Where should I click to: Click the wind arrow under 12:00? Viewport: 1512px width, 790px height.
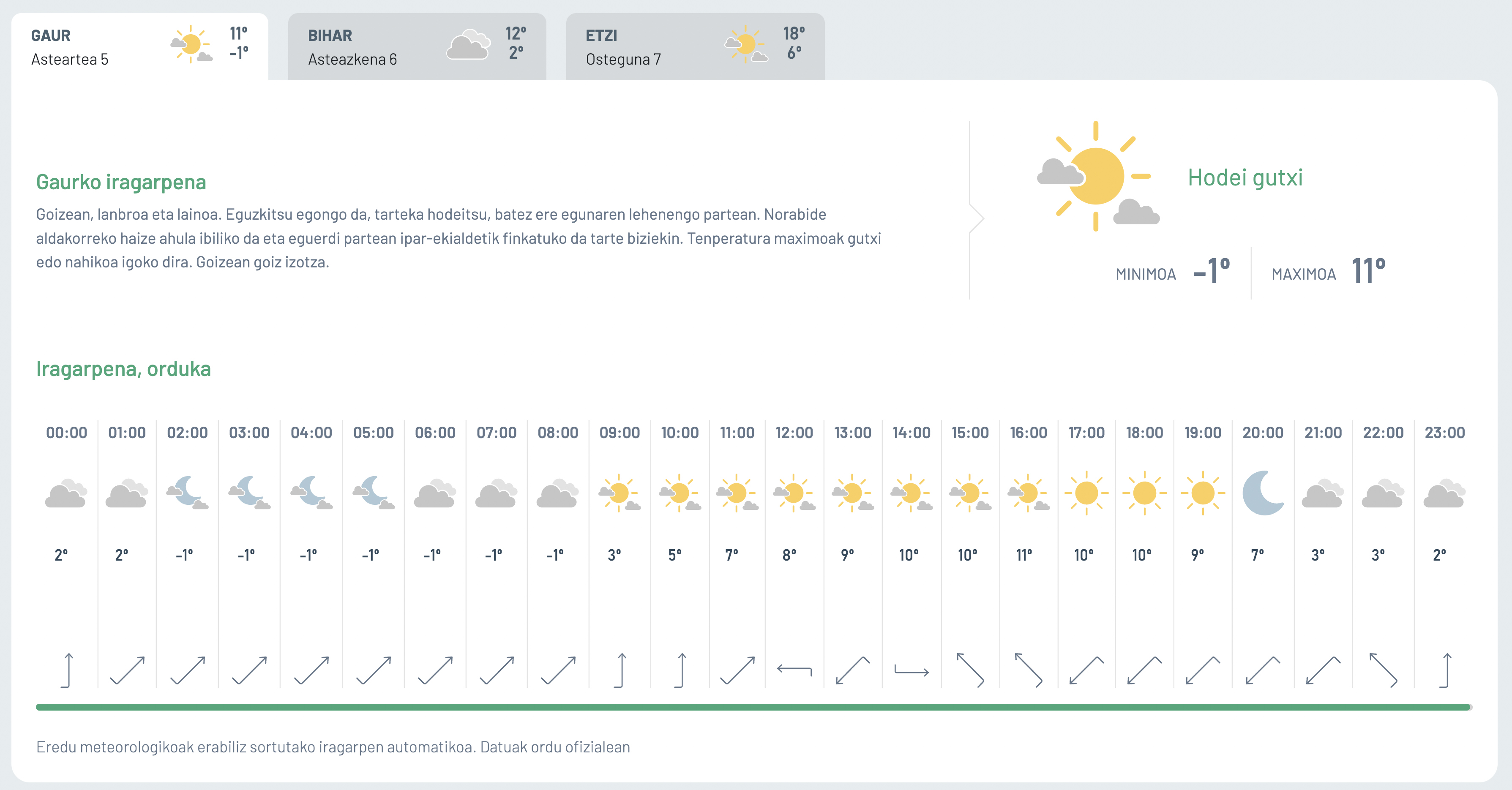point(794,670)
